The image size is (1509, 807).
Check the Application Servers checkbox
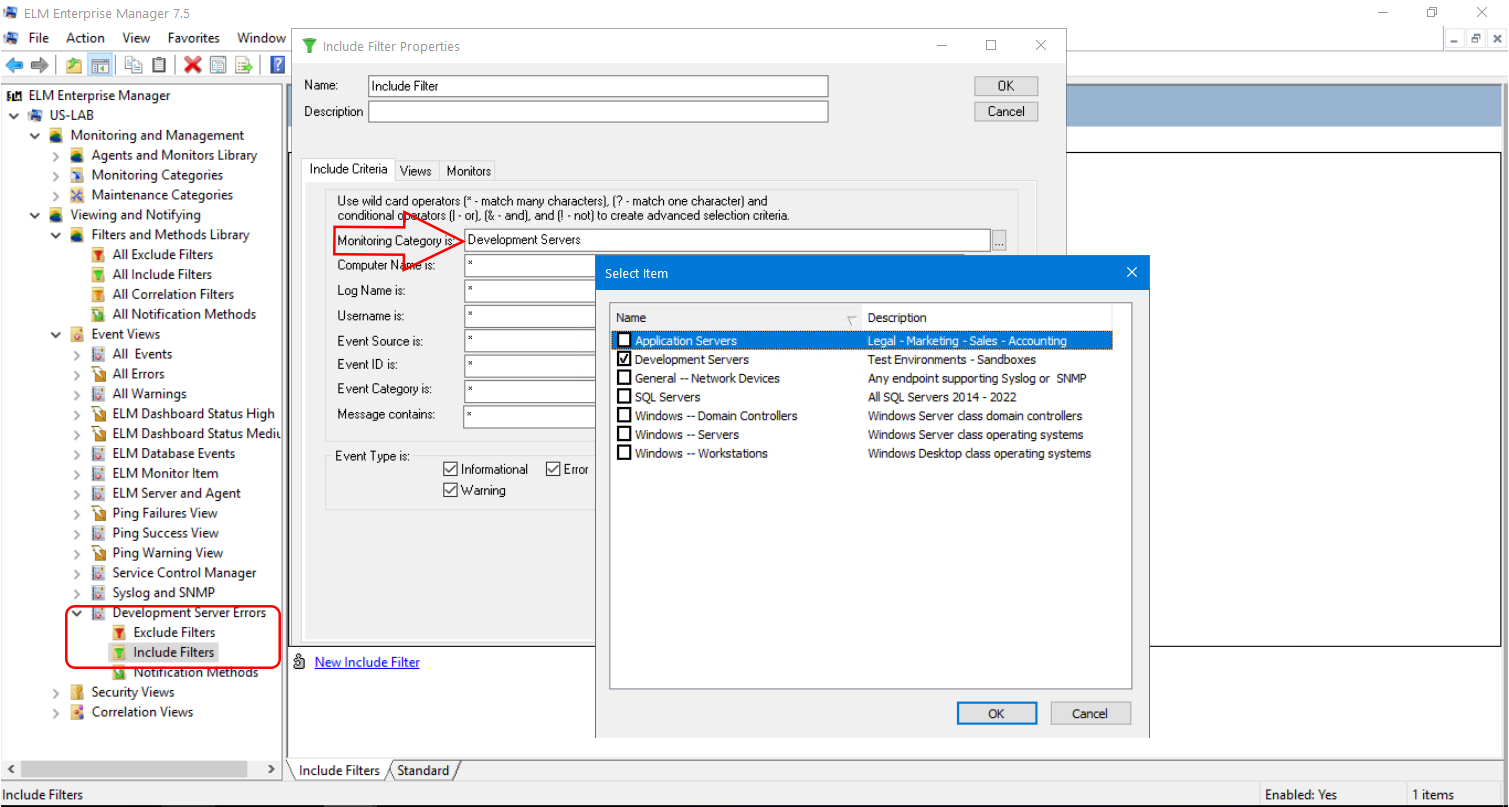[624, 341]
